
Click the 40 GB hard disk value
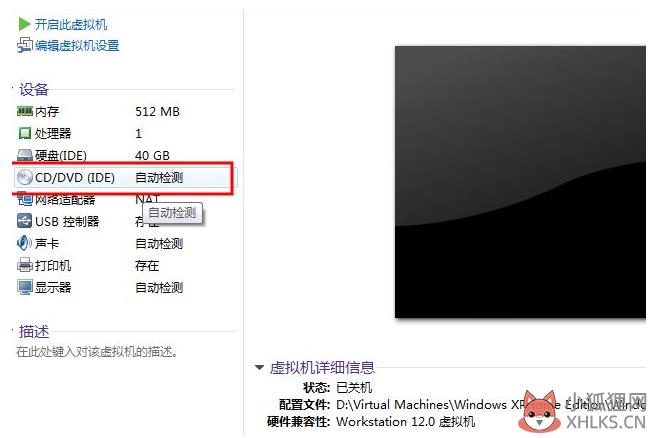(153, 156)
